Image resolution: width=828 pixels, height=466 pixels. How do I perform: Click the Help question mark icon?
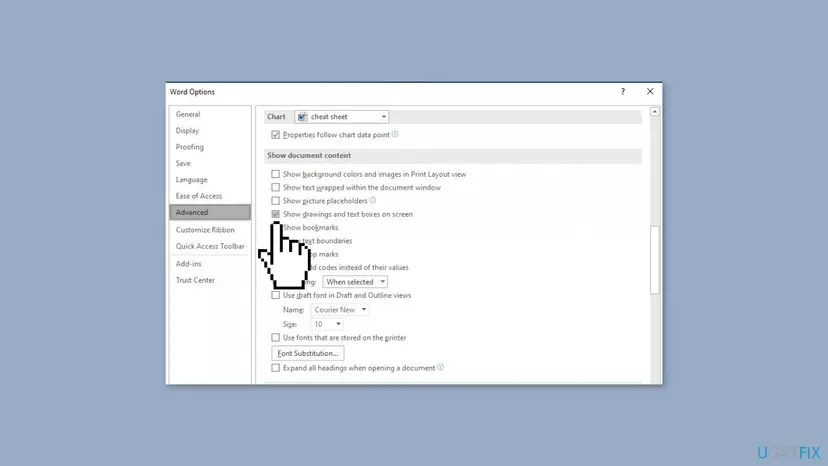[x=623, y=91]
